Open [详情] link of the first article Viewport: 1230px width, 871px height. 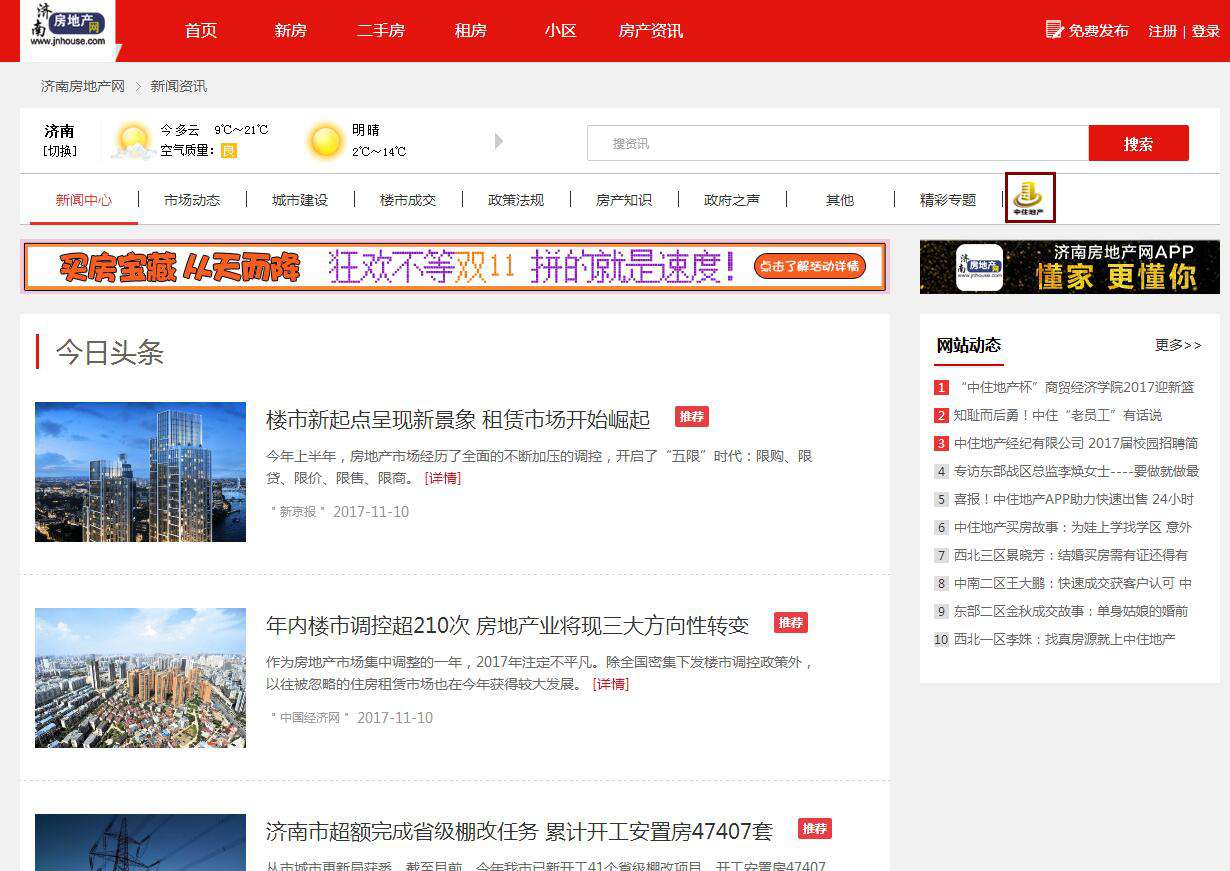click(x=443, y=478)
